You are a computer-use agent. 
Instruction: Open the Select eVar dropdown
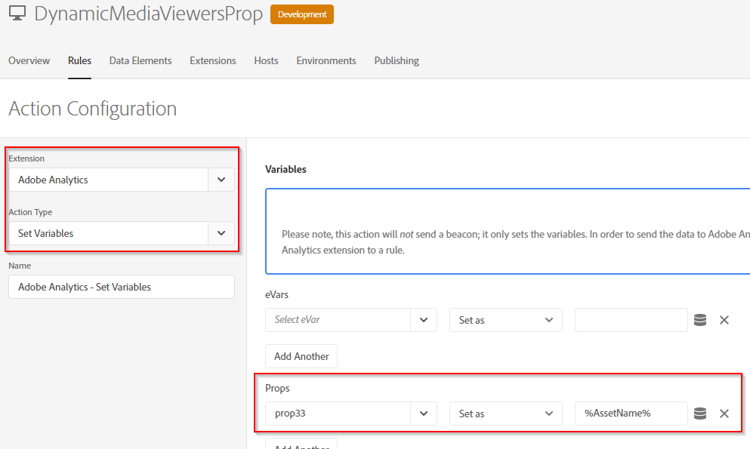[423, 320]
